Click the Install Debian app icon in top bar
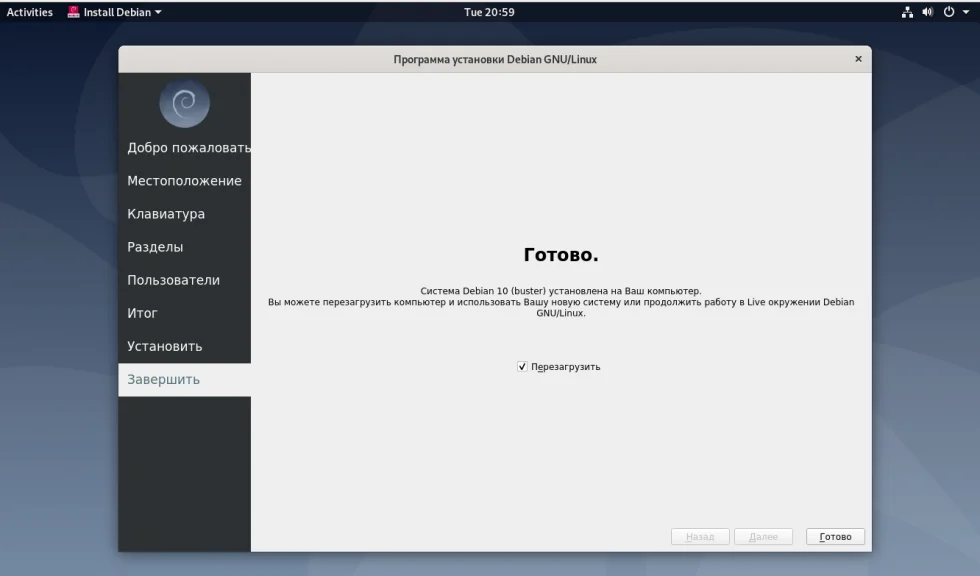 pyautogui.click(x=73, y=12)
